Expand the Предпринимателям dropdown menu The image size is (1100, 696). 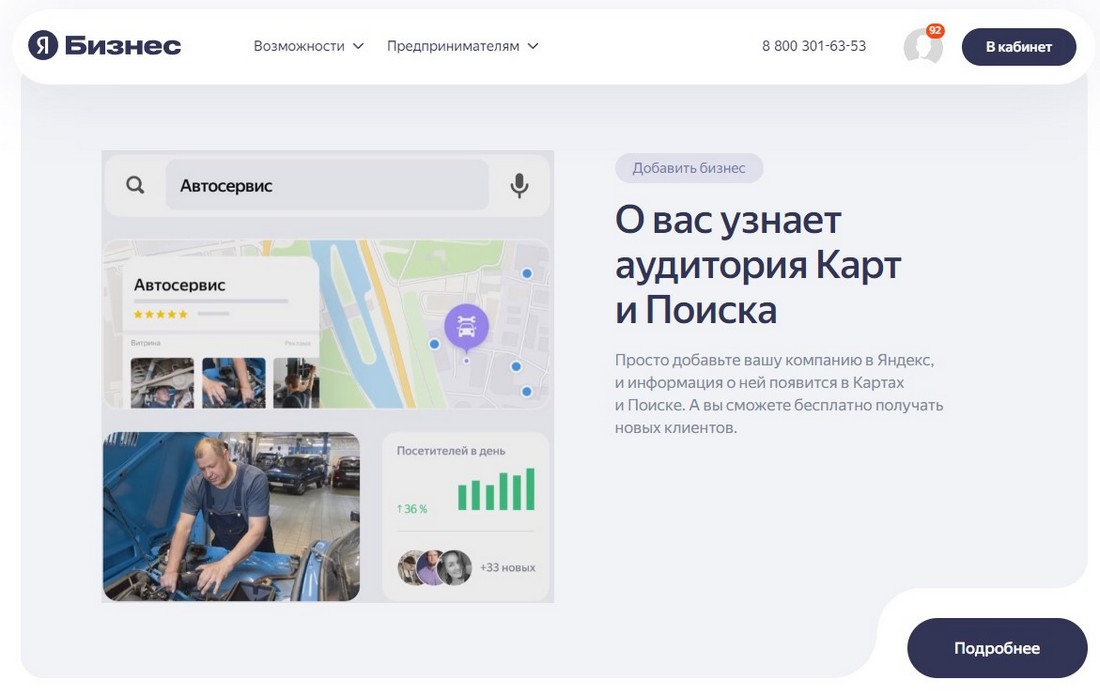point(462,46)
